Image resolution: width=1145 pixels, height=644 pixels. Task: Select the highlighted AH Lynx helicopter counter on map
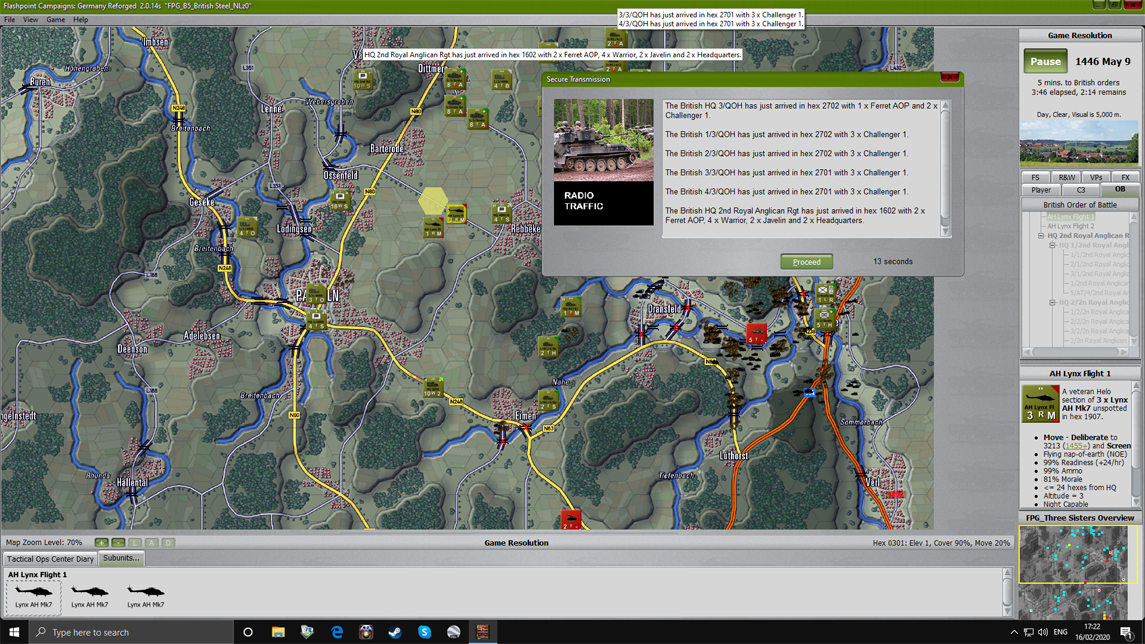click(456, 215)
